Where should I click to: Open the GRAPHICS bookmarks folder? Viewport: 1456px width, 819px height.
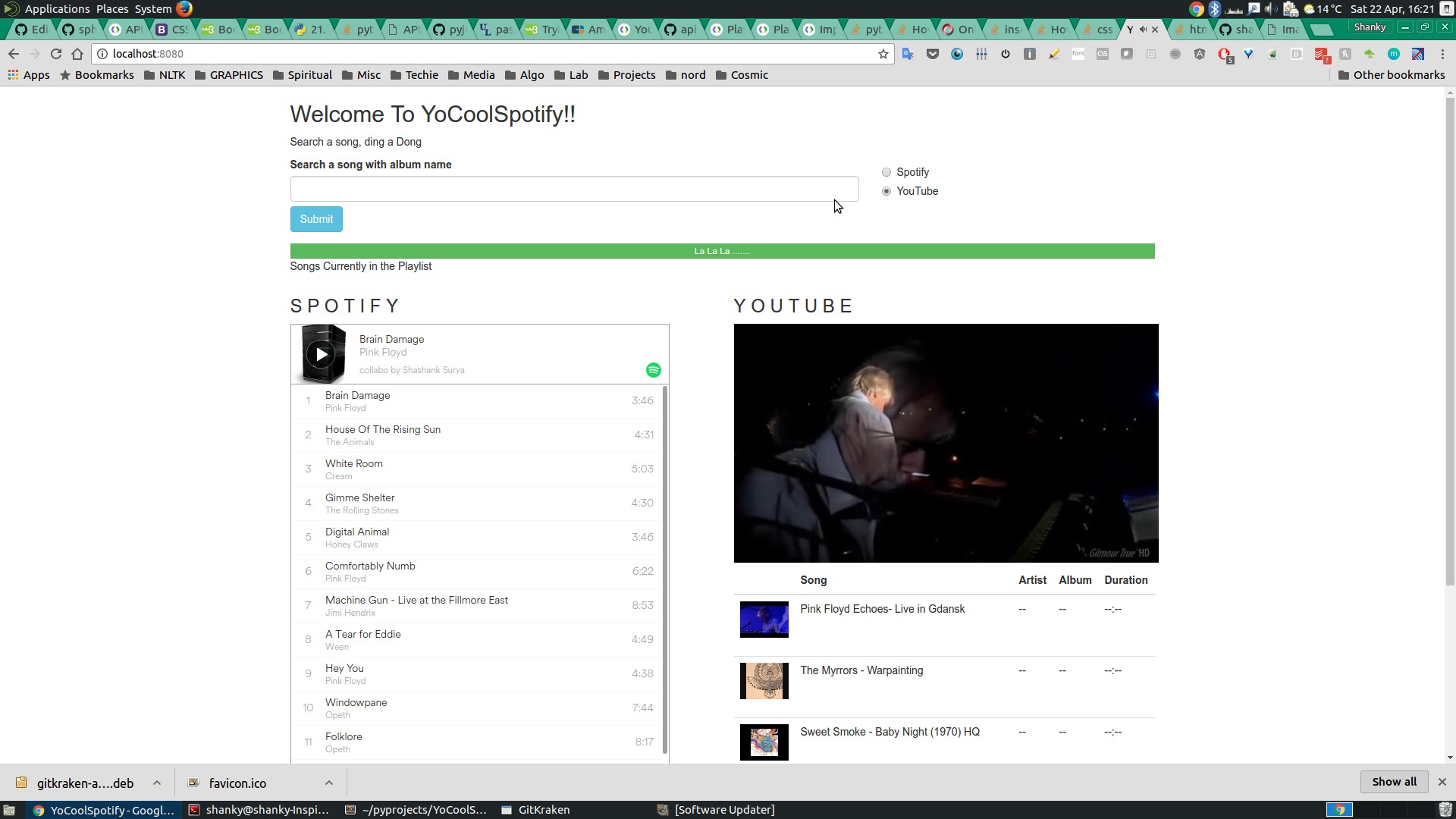point(228,75)
